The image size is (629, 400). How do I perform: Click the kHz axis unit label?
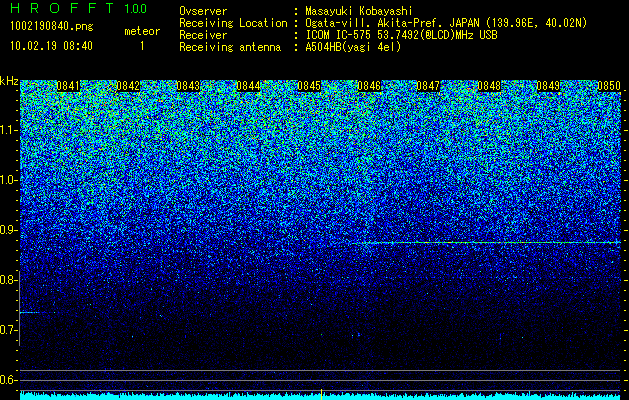9,81
